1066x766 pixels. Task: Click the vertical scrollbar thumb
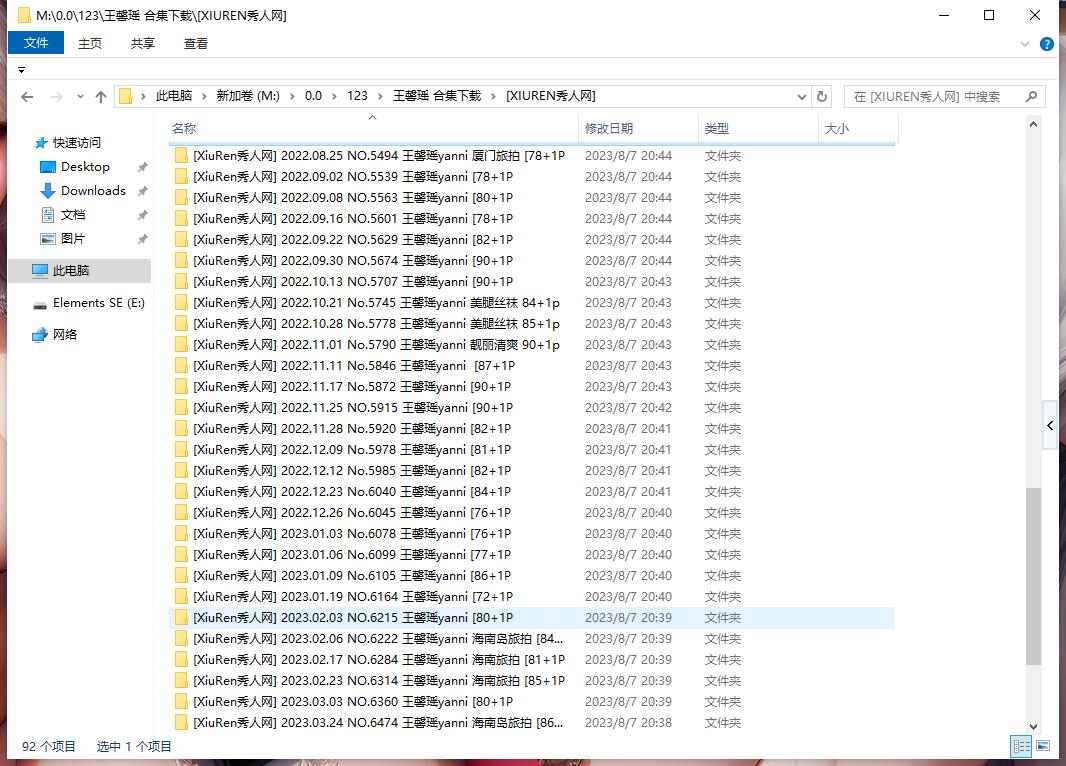pyautogui.click(x=1033, y=576)
